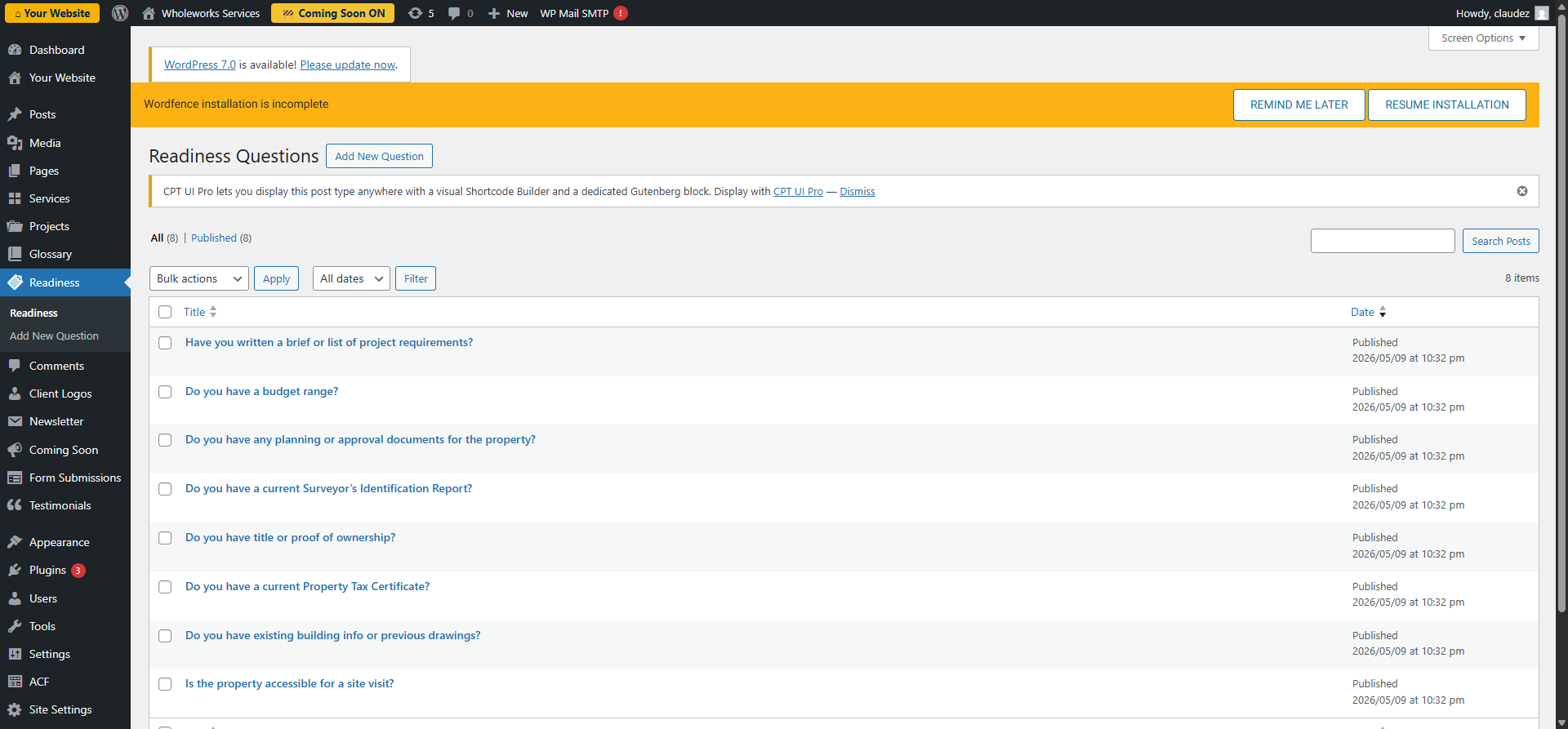Click the Pages icon in sidebar
Image resolution: width=1568 pixels, height=729 pixels.
[15, 171]
